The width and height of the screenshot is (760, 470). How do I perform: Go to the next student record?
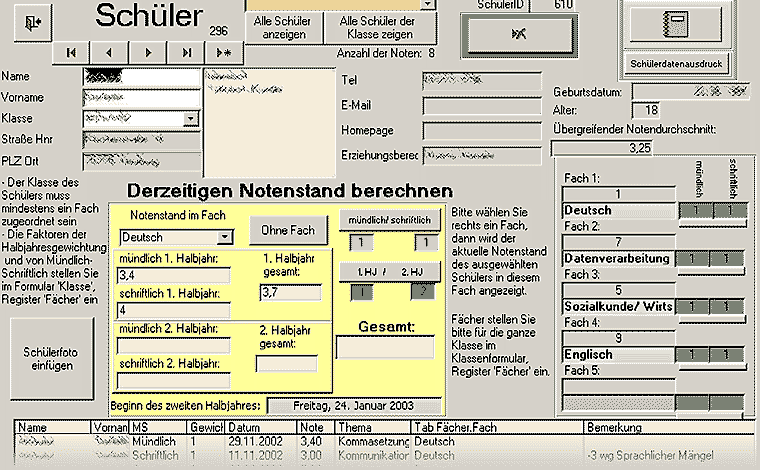(x=148, y=52)
